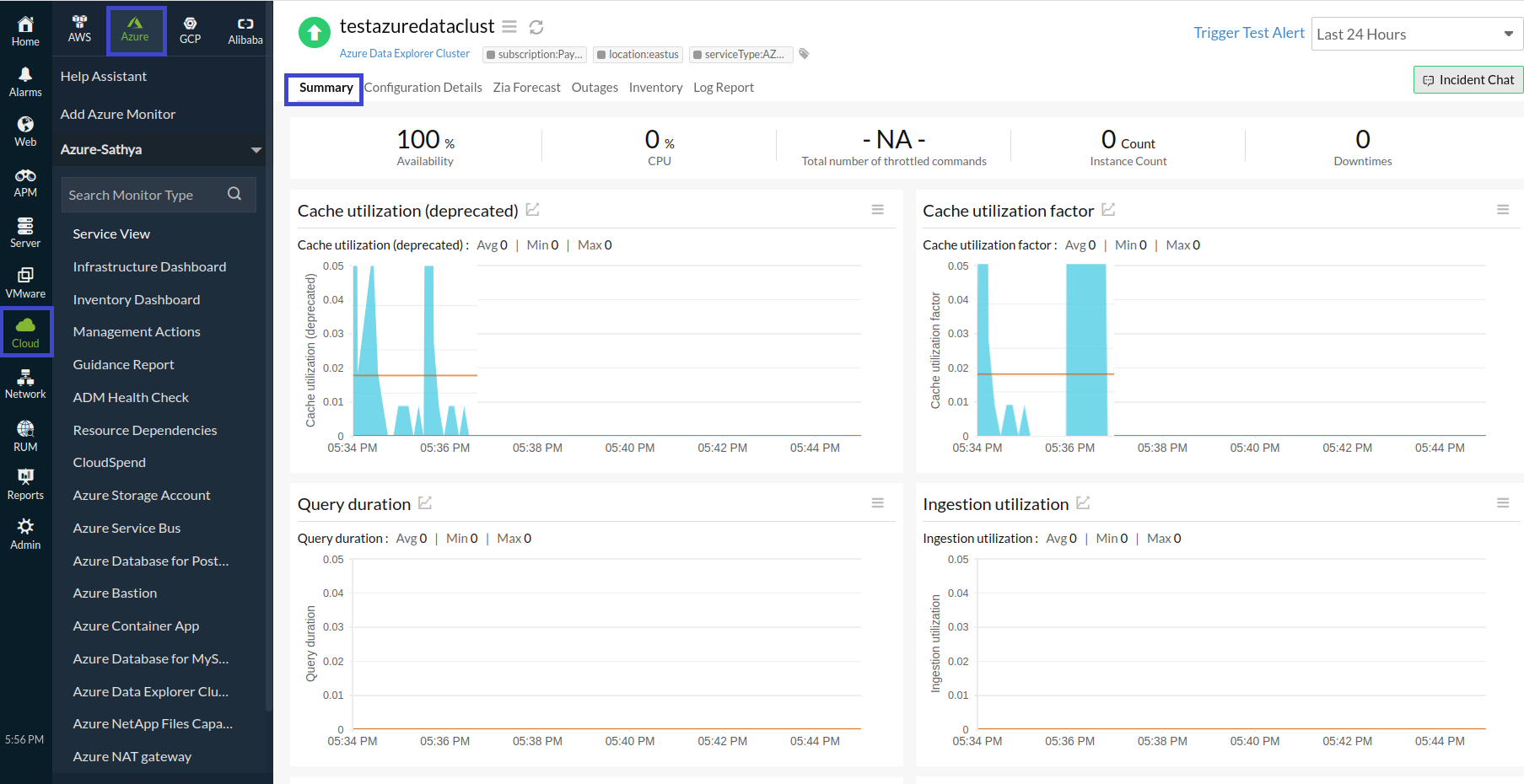Click the tag icon after serviceType label
This screenshot has height=784, width=1524.
click(804, 54)
